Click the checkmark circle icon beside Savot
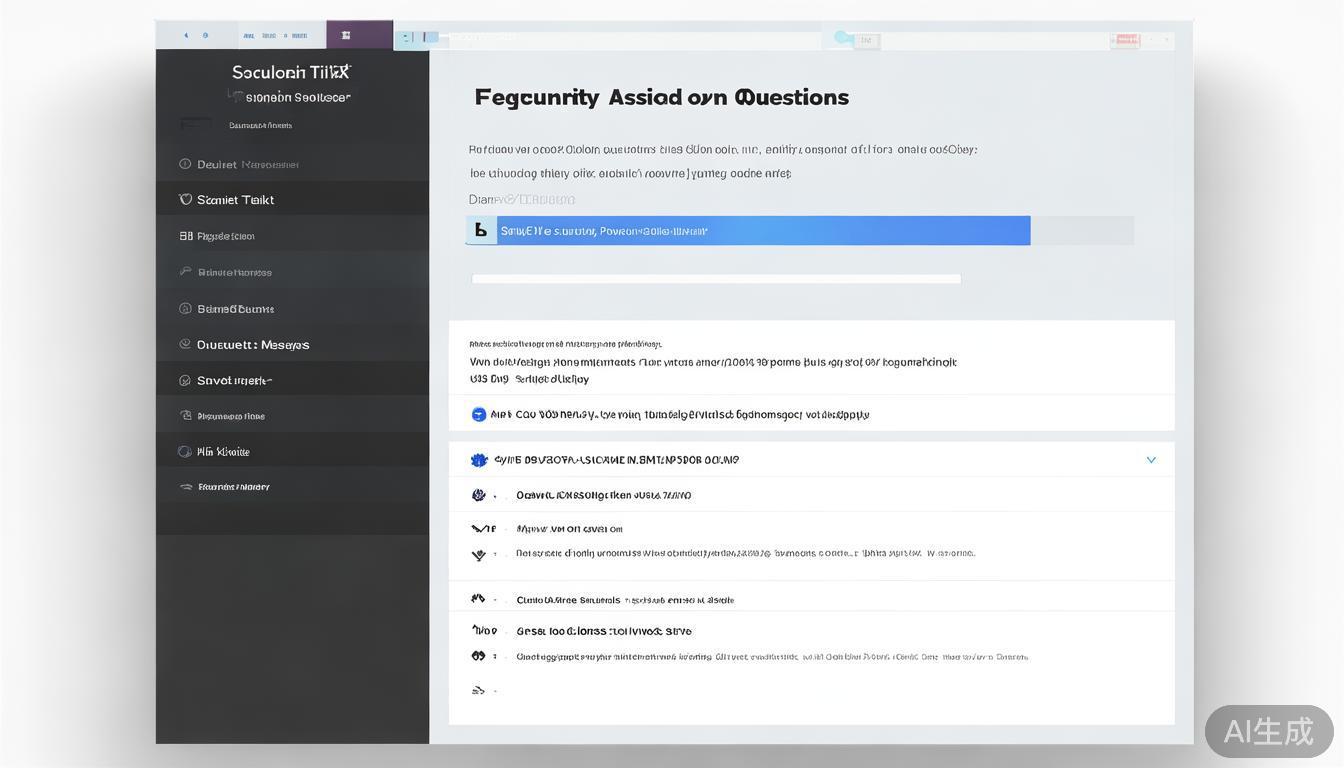 [x=185, y=380]
